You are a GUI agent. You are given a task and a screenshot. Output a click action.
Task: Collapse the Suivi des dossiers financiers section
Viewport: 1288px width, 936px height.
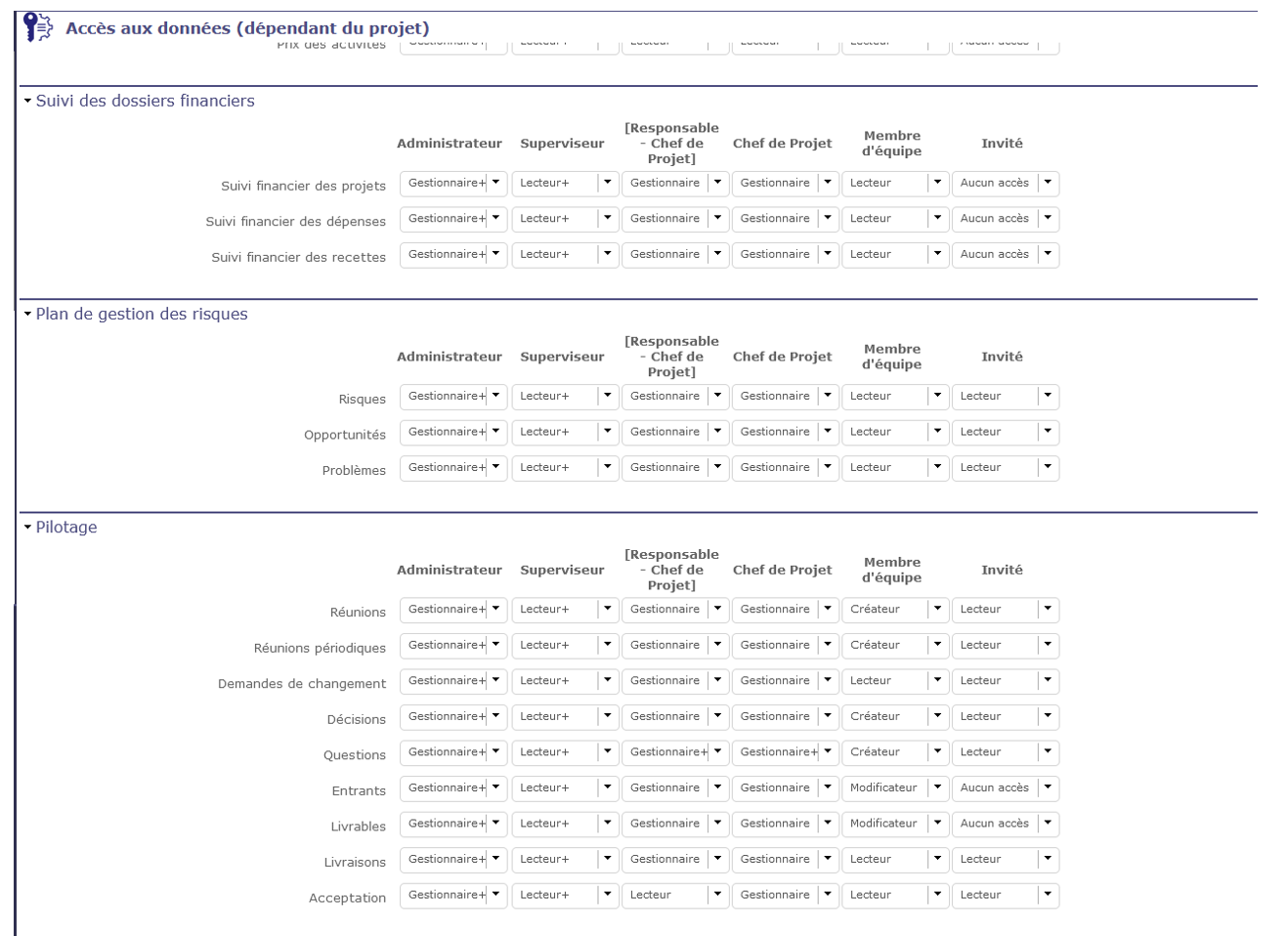tap(28, 101)
